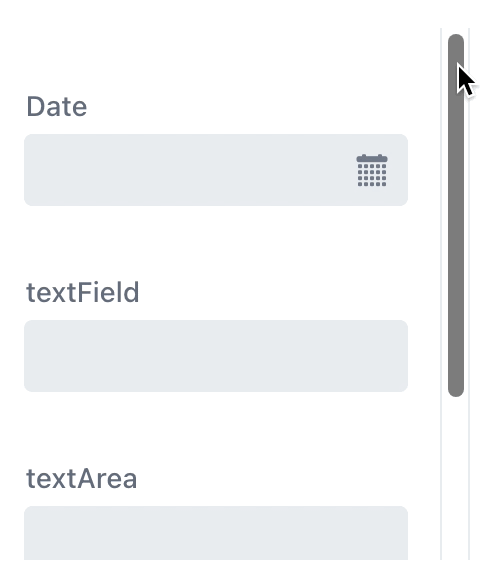The width and height of the screenshot is (480, 580).
Task: Click the textArea label
Action: point(81,478)
